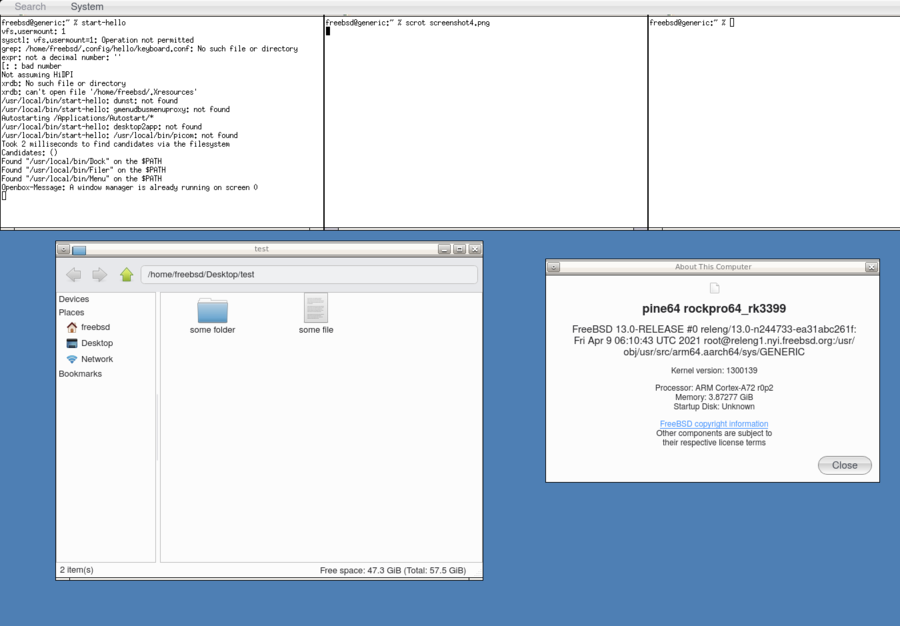Open the System menu
Viewport: 900px width, 626px height.
(87, 7)
